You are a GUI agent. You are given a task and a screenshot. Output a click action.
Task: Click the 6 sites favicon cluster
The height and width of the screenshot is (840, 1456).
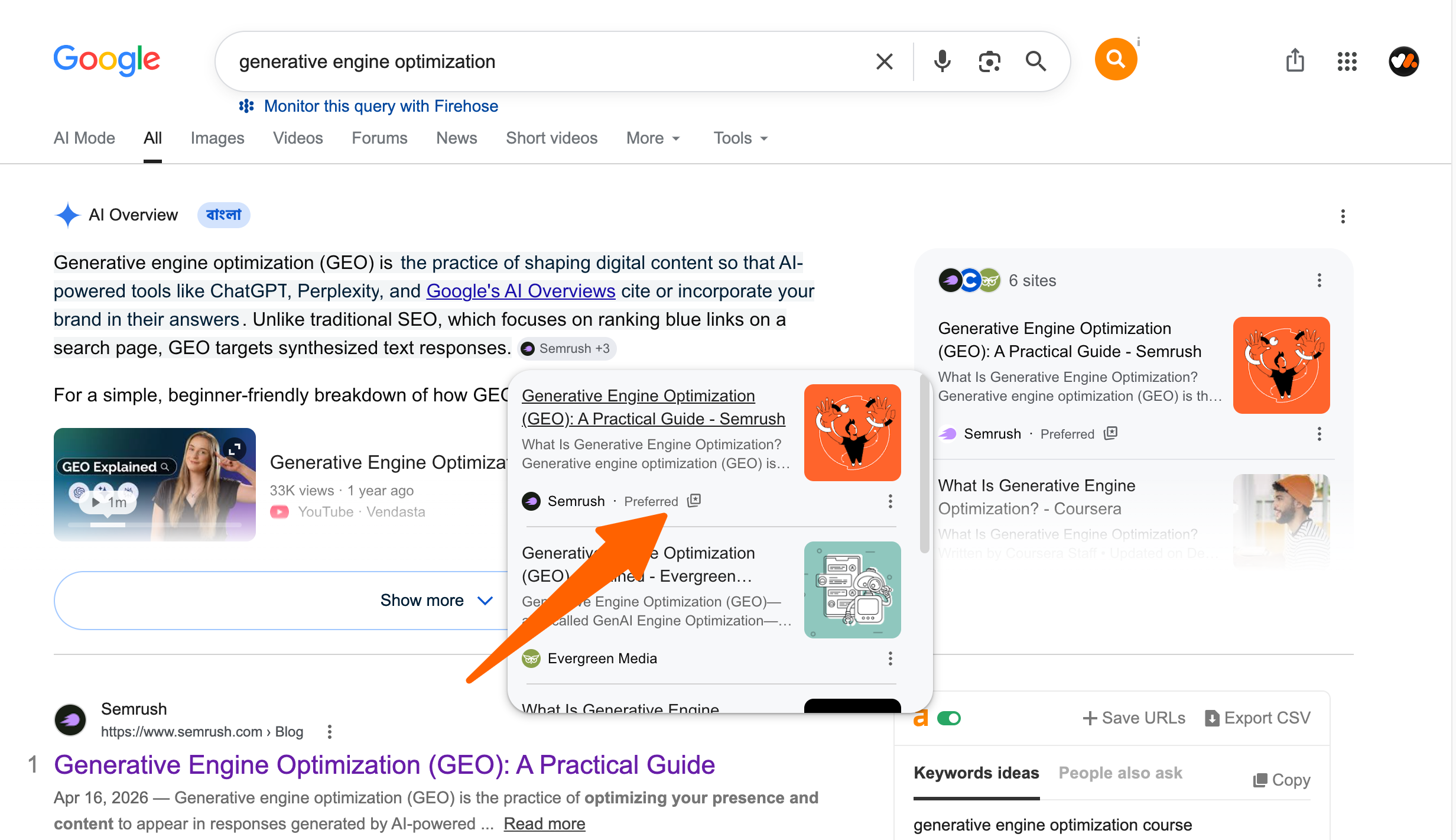pyautogui.click(x=969, y=280)
